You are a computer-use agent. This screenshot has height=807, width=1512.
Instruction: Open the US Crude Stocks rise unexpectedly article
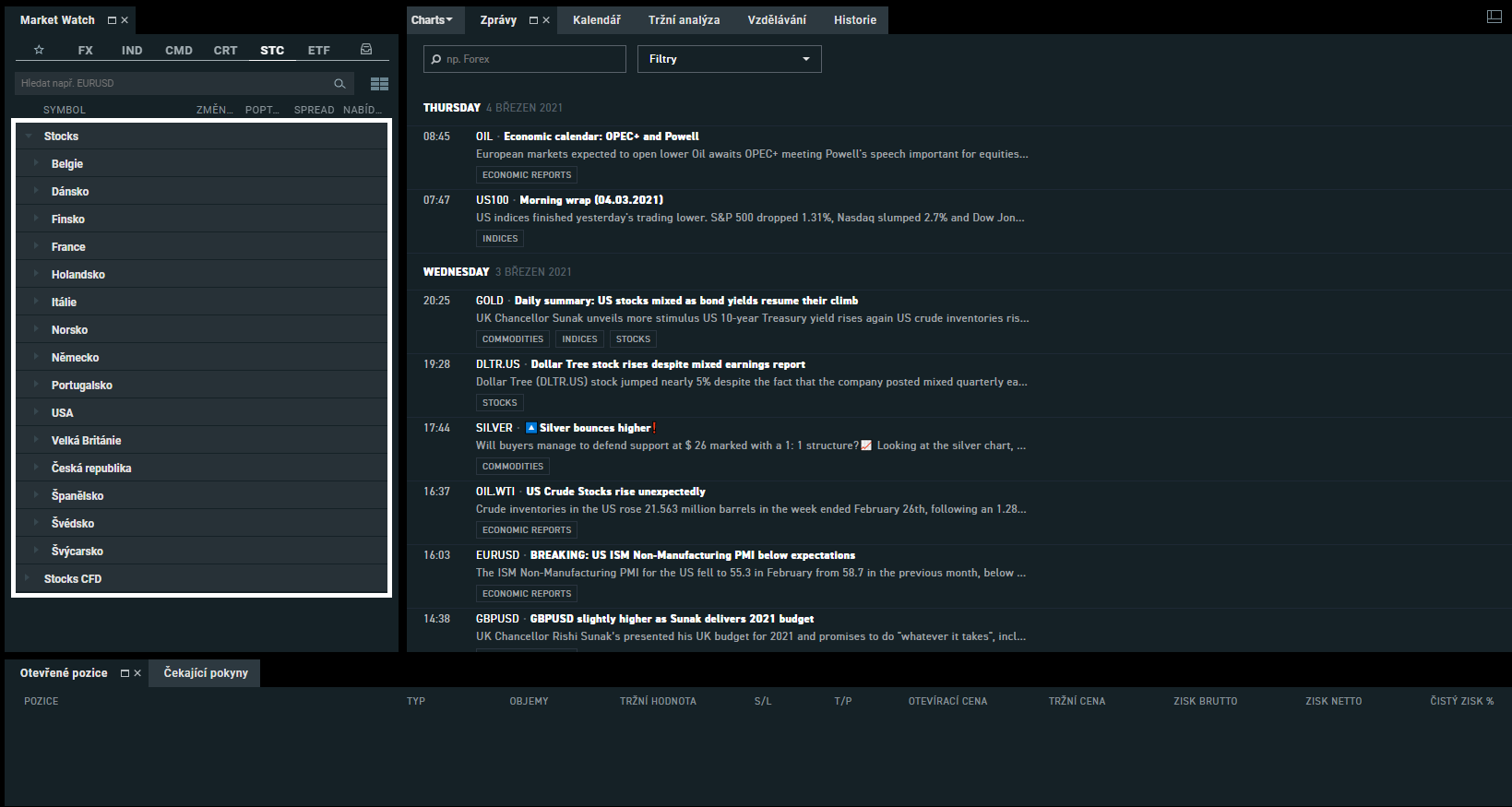click(x=615, y=492)
